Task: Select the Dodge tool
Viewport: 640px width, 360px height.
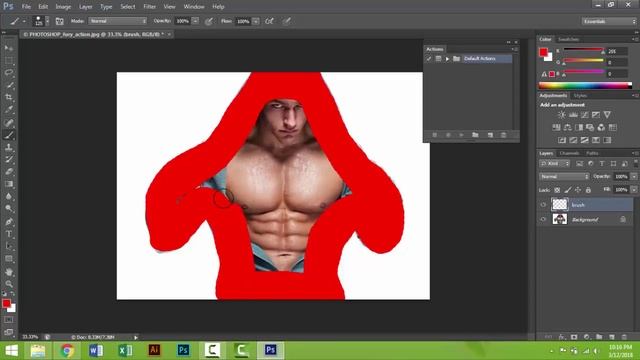Action: tap(9, 209)
